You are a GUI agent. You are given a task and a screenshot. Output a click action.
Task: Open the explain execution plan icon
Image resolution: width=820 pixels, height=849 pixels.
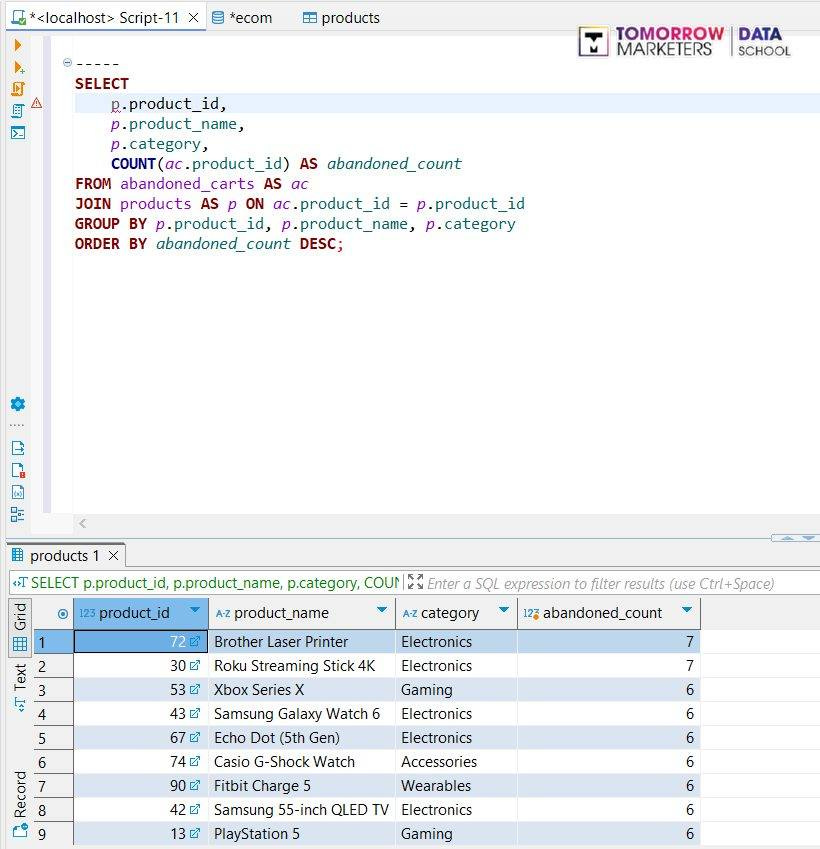coord(17,110)
